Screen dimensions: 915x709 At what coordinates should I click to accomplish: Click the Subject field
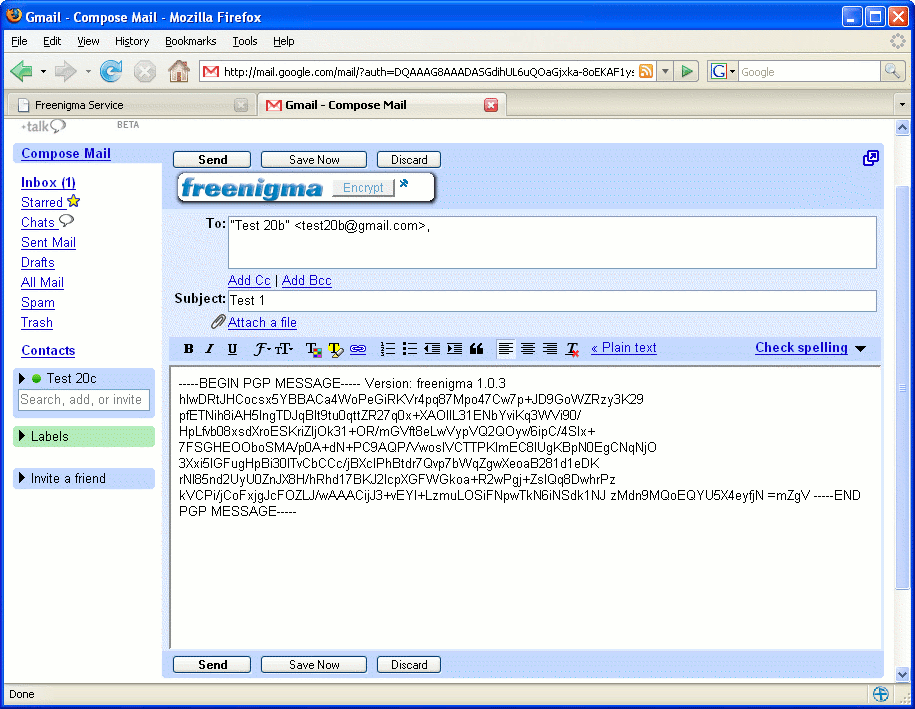click(x=552, y=301)
